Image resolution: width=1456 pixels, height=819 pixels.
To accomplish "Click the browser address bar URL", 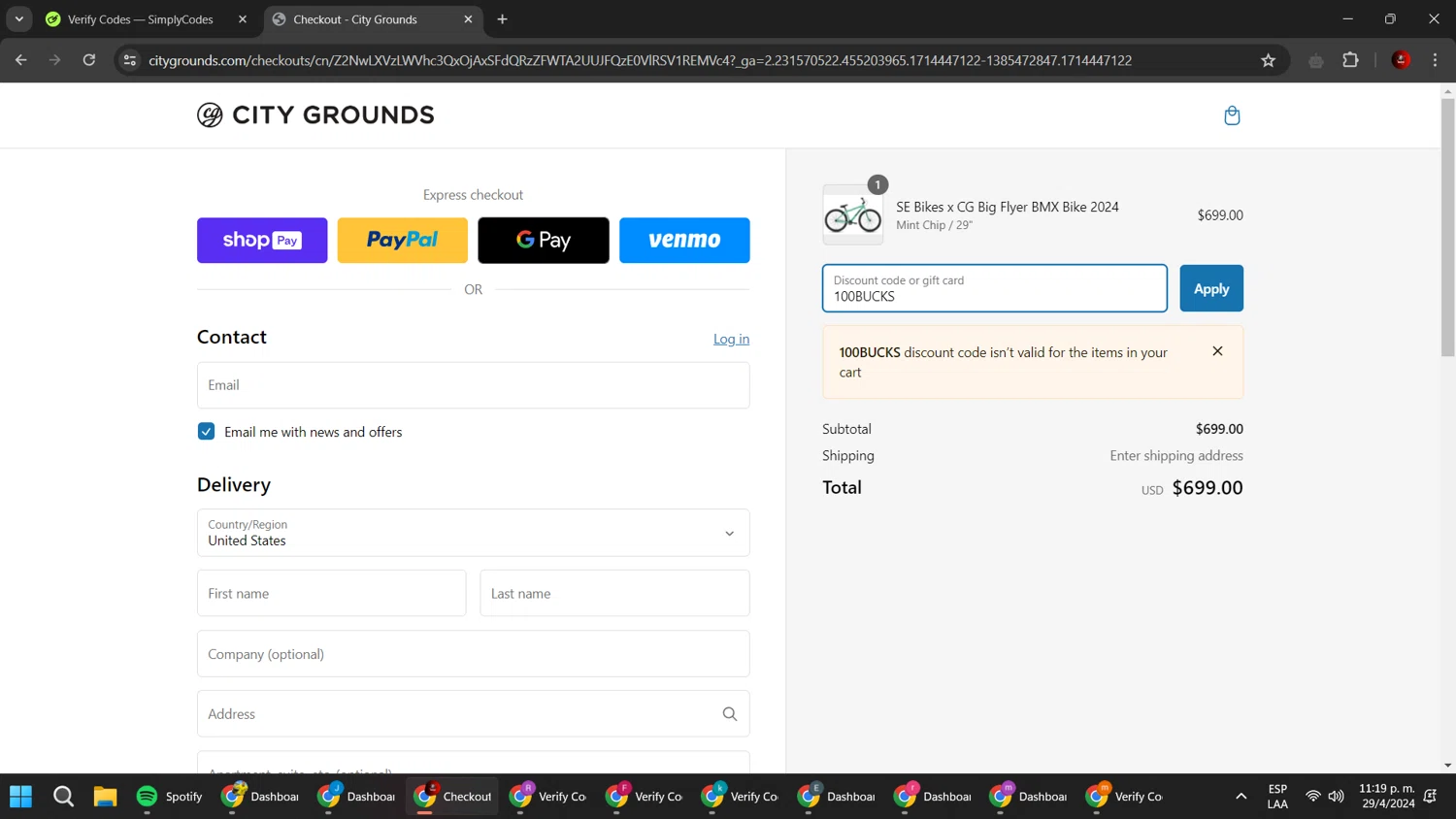I will click(x=641, y=60).
